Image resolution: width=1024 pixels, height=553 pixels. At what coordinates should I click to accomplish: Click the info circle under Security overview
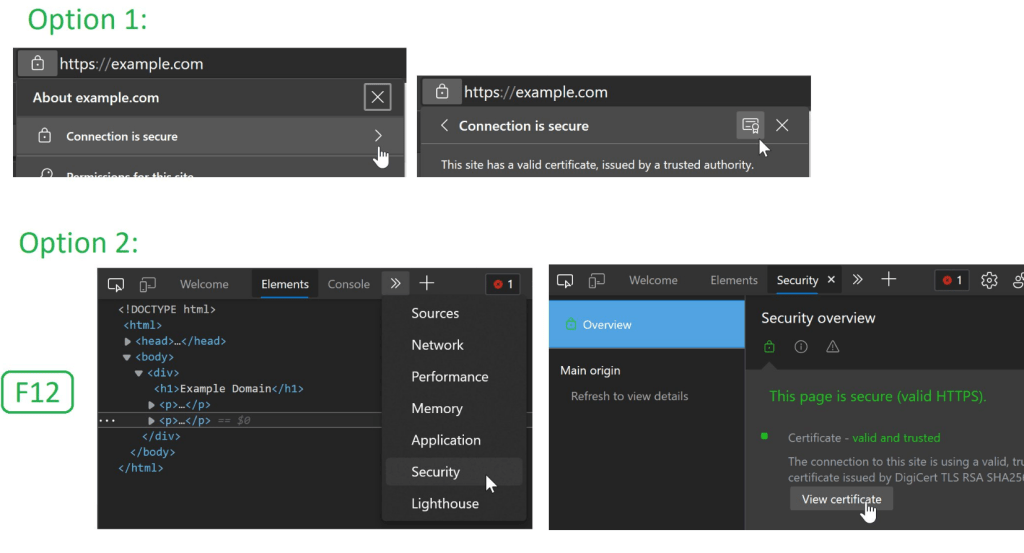(801, 347)
